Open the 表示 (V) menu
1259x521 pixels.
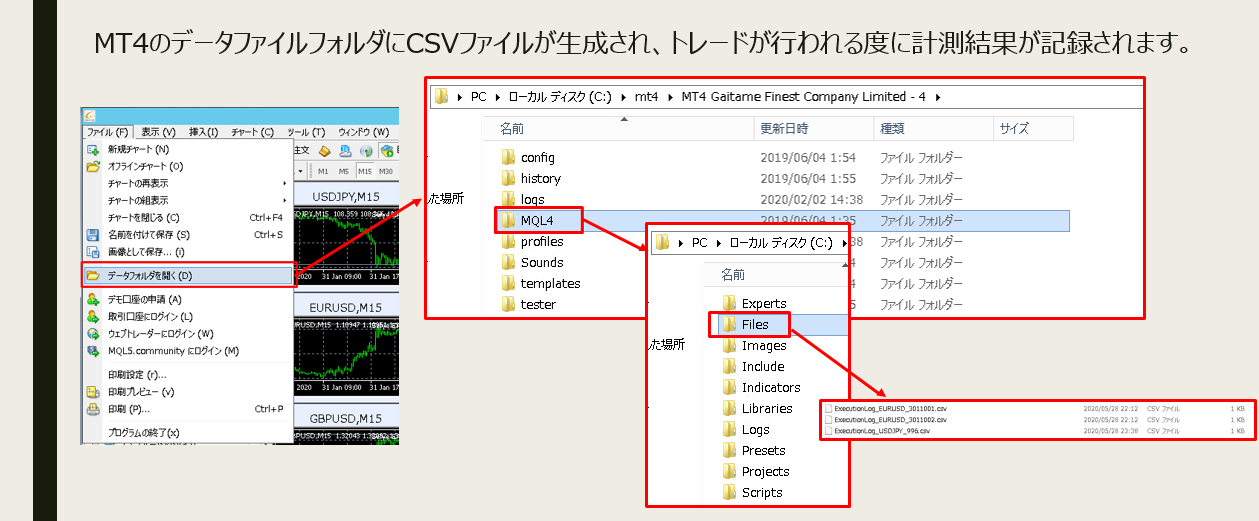157,132
